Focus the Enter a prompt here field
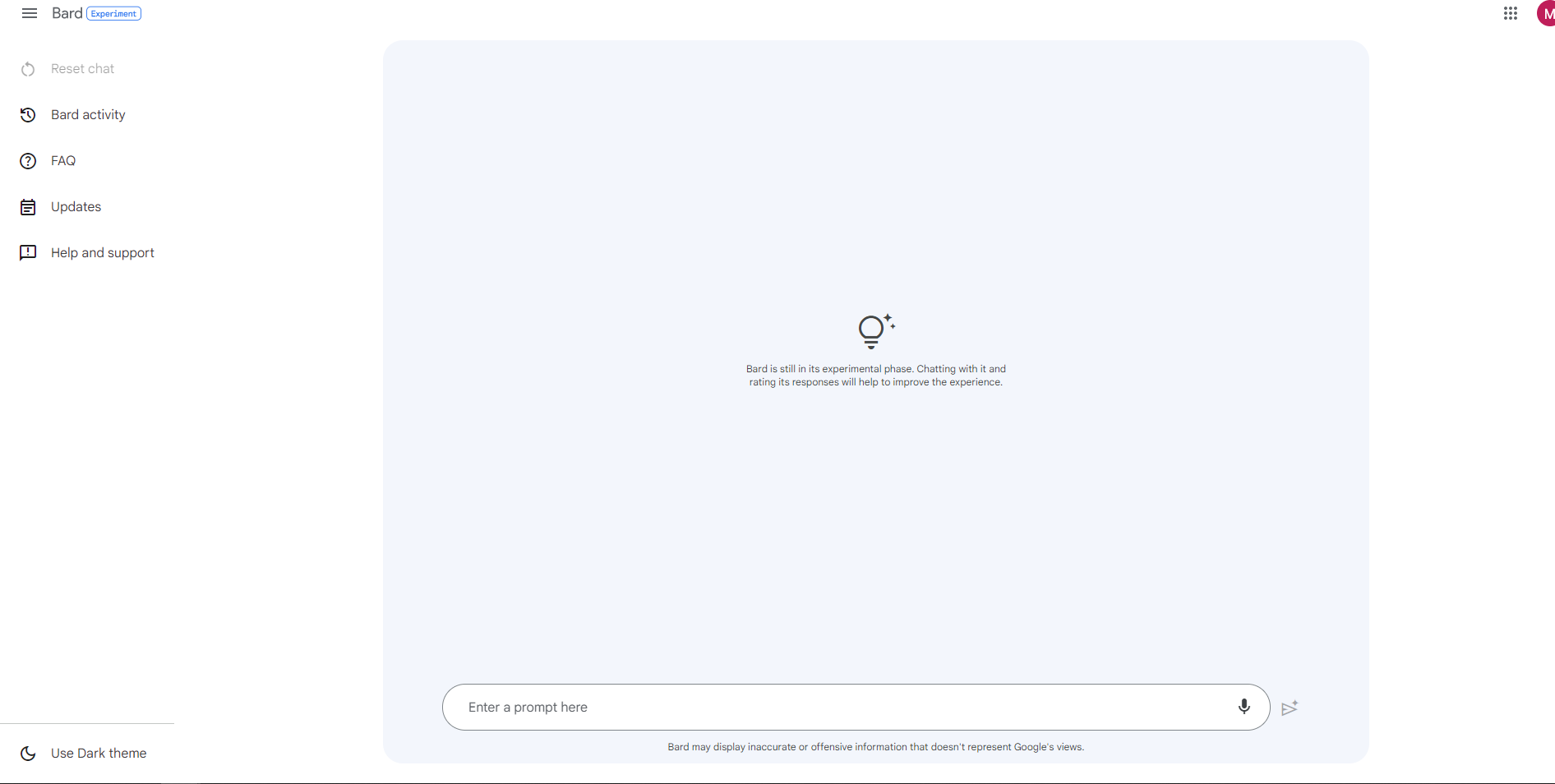This screenshot has width=1555, height=784. click(856, 708)
